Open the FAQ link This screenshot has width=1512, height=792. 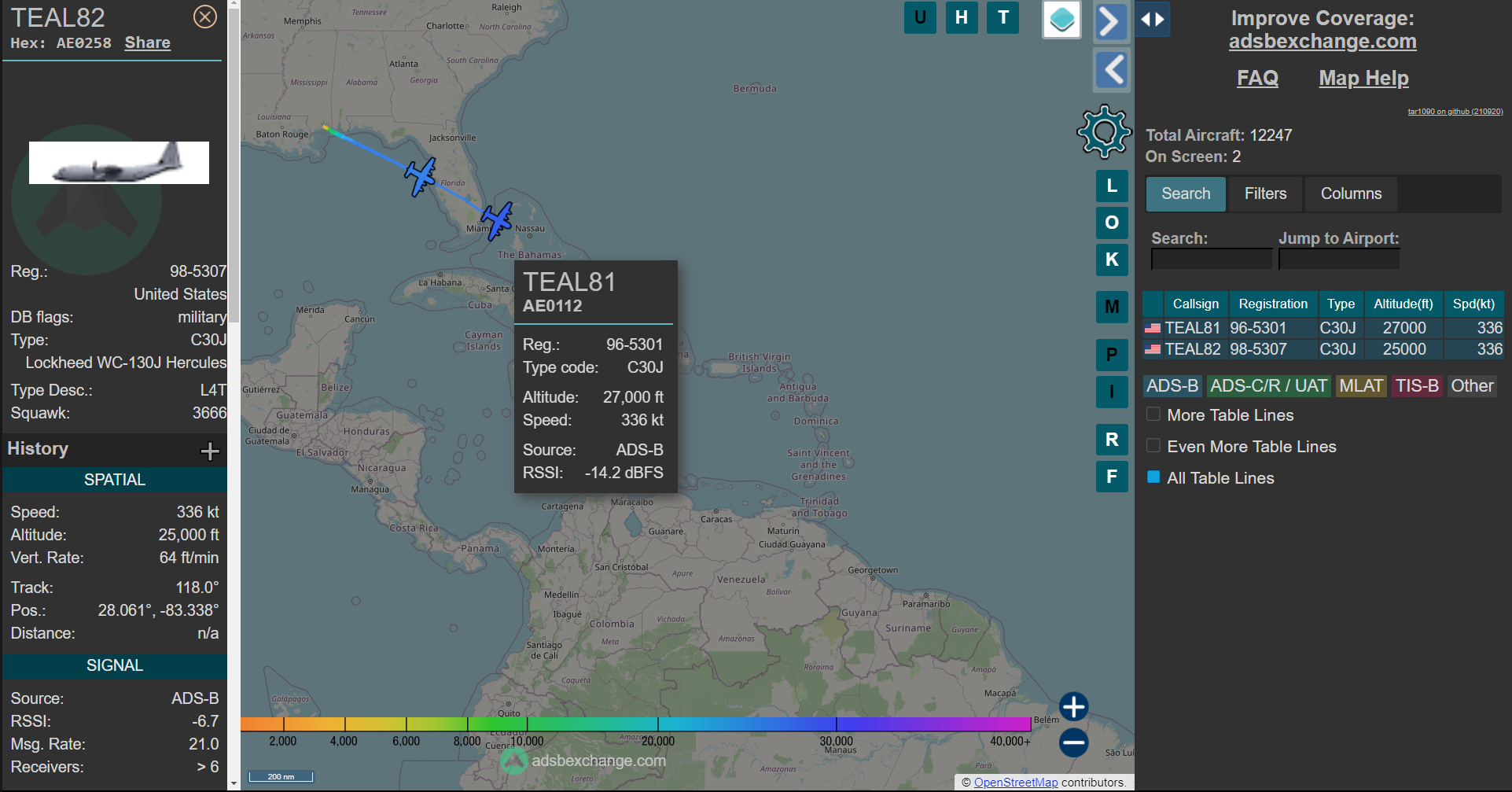pyautogui.click(x=1257, y=78)
